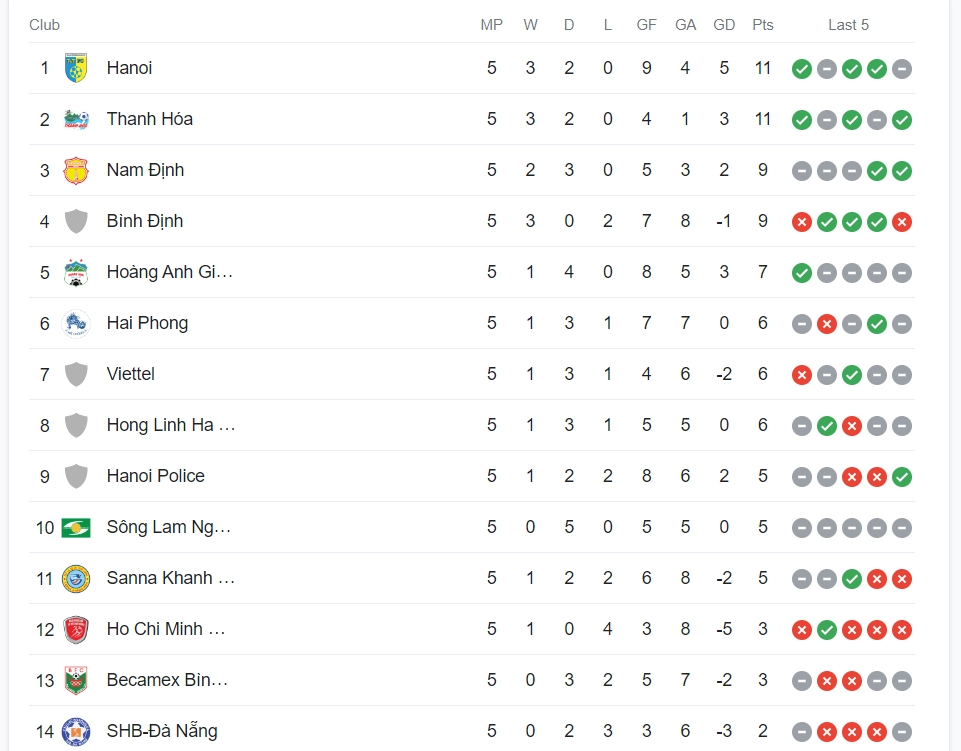The height and width of the screenshot is (751, 961).
Task: Click Thanh Hóa's first Last 5 win icon
Action: coord(801,120)
